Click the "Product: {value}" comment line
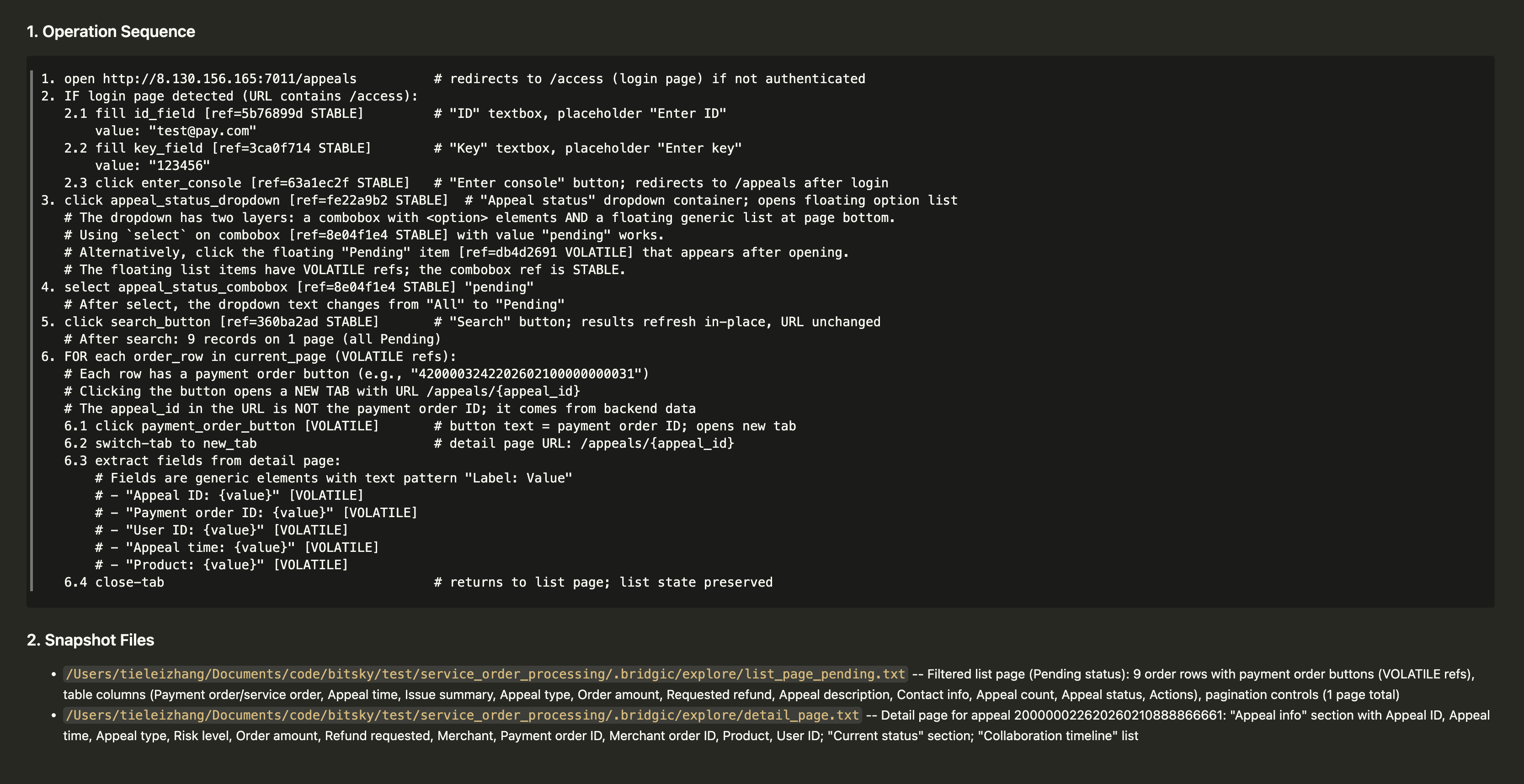This screenshot has height=784, width=1524. tap(221, 565)
